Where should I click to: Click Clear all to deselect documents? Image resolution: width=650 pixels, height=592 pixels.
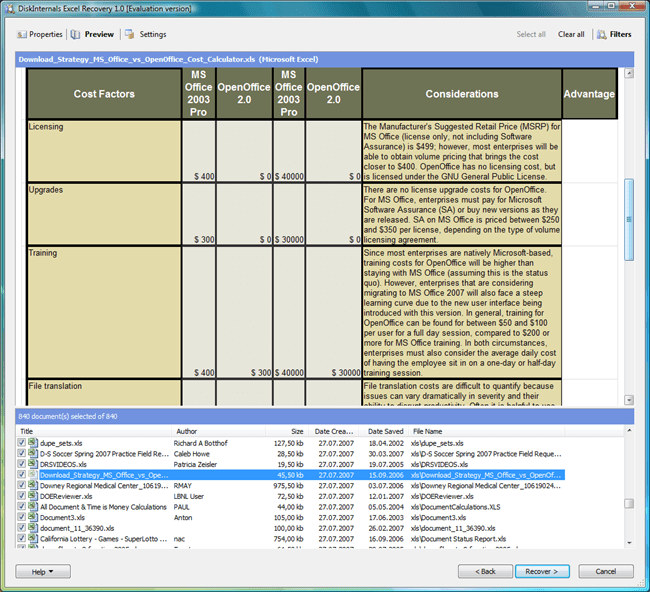coord(571,34)
